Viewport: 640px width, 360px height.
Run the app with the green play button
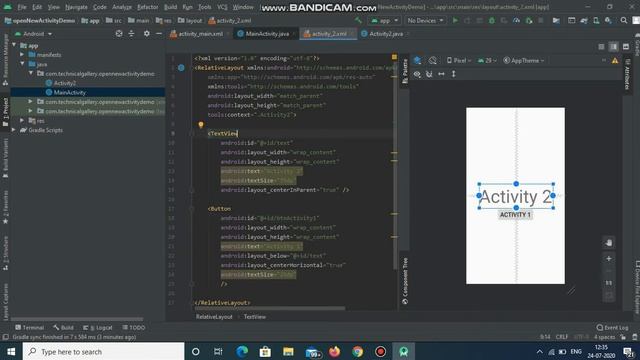tap(455, 20)
